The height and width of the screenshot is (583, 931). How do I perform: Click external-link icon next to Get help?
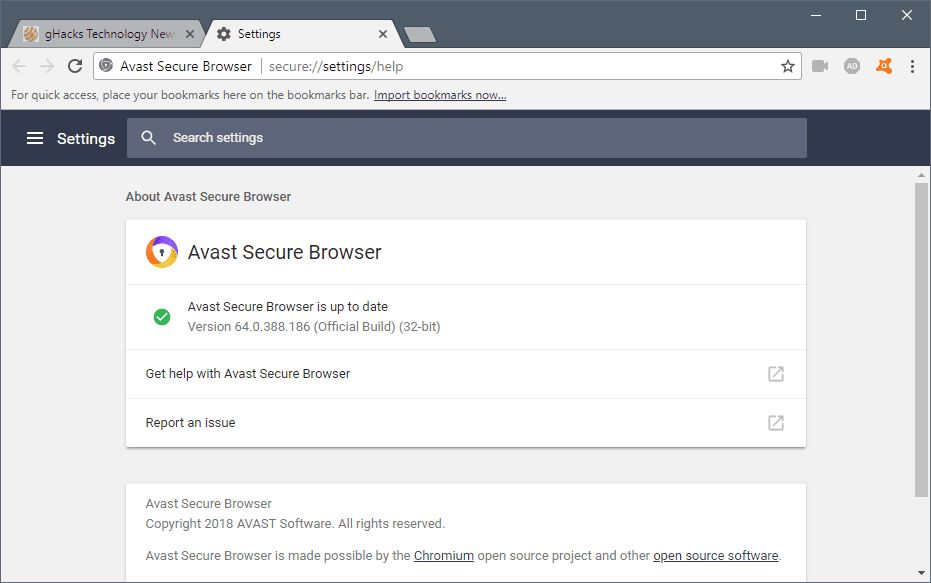tap(776, 373)
